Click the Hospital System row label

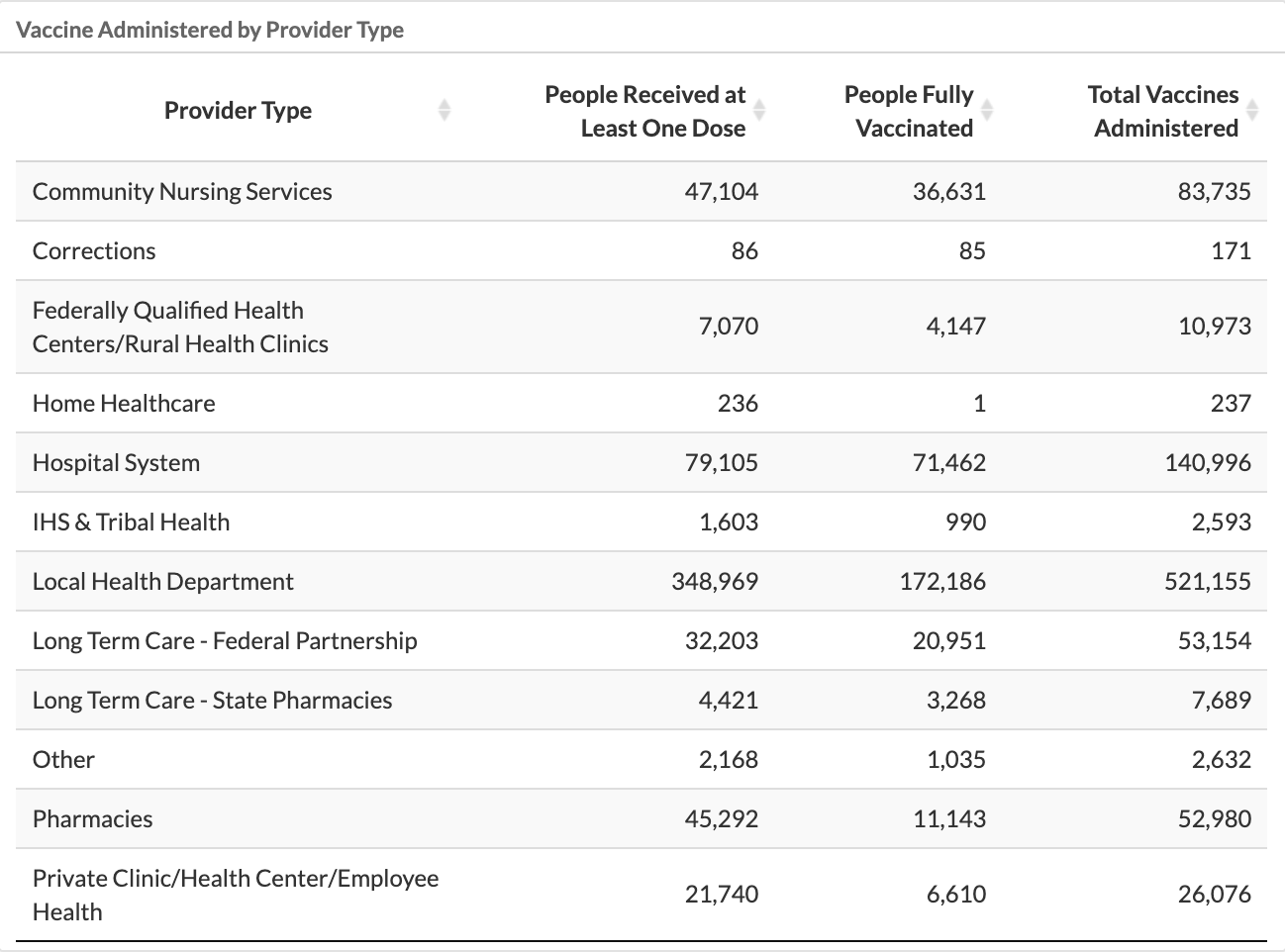tap(116, 462)
